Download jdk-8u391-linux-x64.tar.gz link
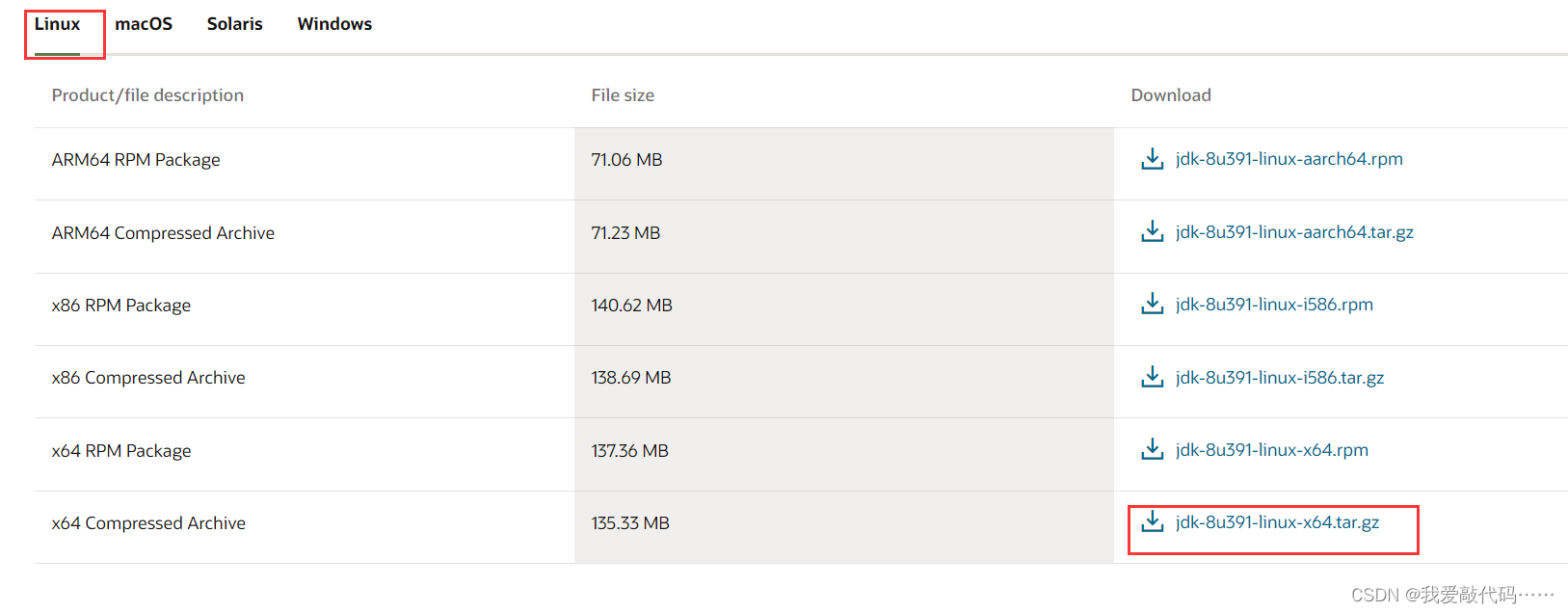Screen dimensions: 1568x613 (x=1277, y=522)
